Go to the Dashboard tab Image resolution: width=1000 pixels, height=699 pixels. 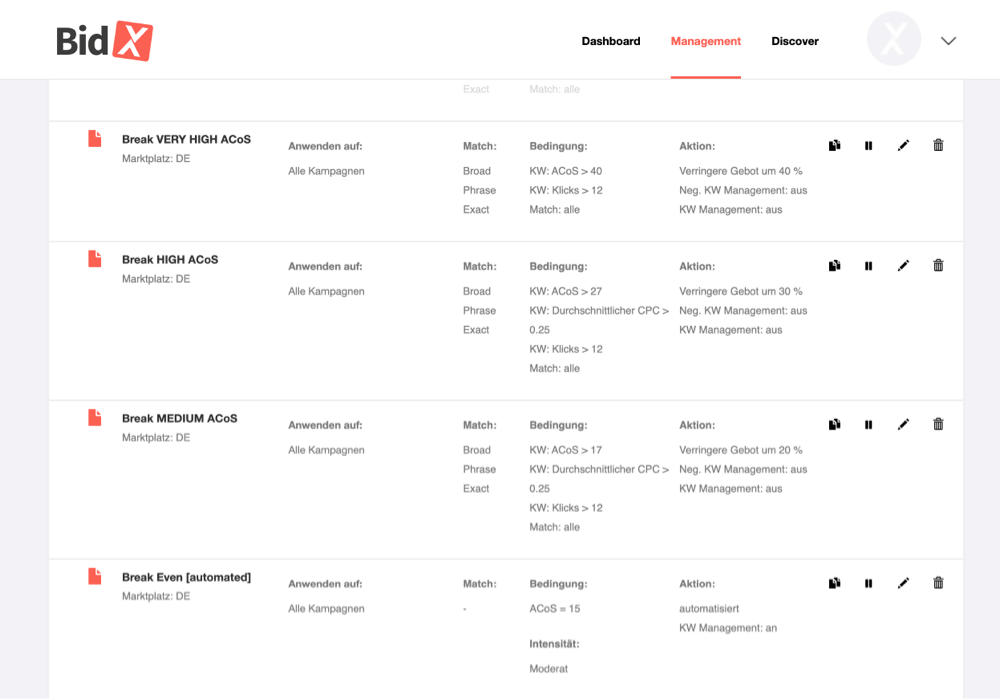coord(610,41)
